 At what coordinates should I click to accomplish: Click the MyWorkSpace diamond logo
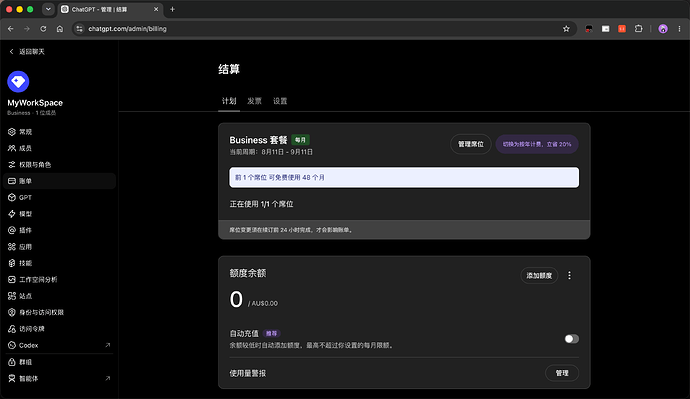(18, 81)
